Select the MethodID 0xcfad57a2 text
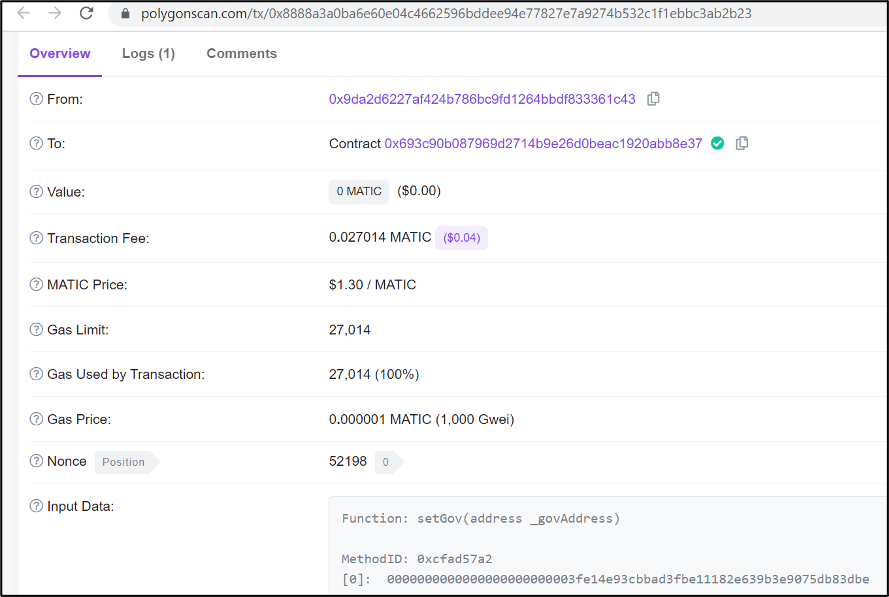Viewport: 889px width, 597px height. 417,559
